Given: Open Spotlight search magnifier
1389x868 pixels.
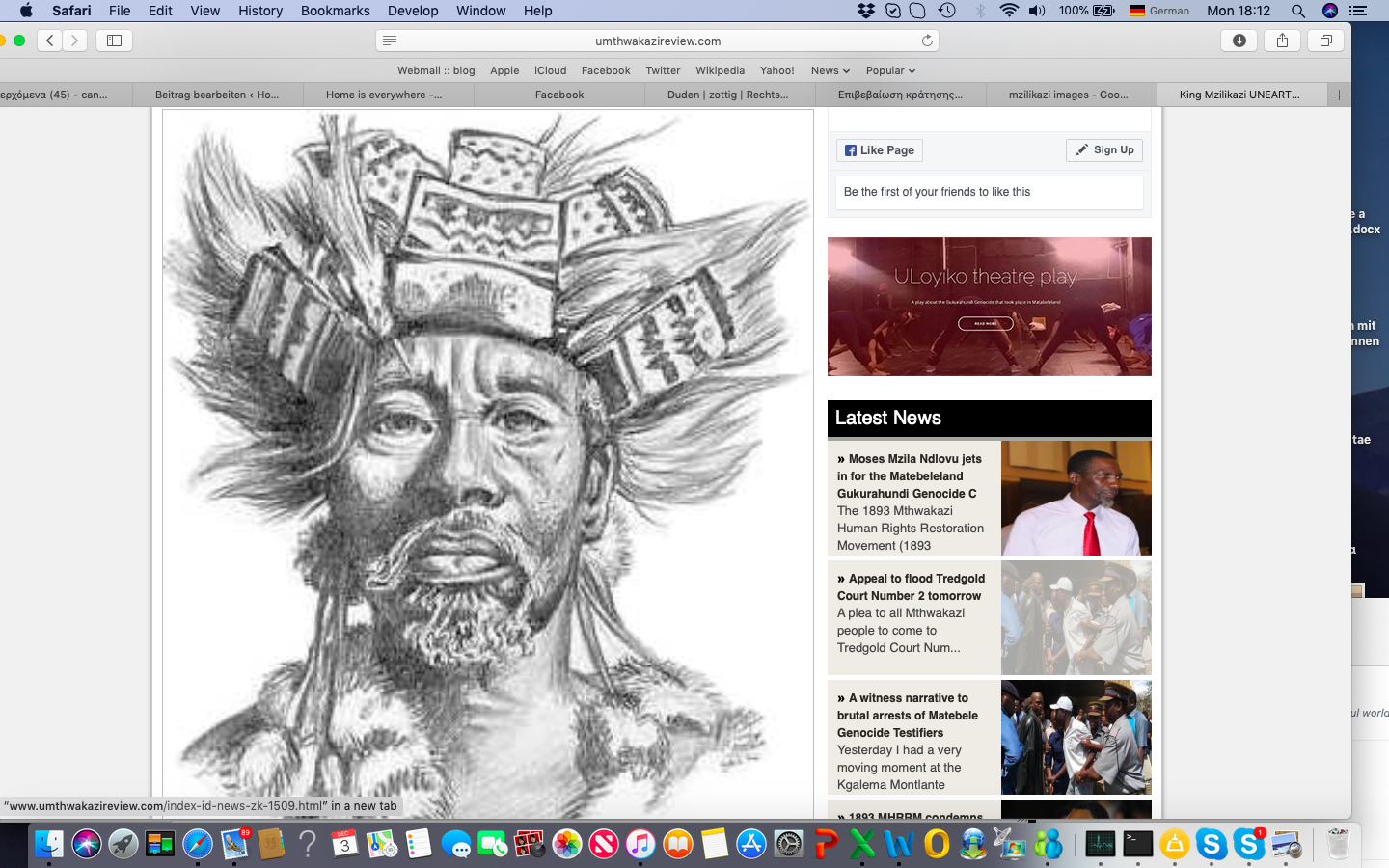Looking at the screenshot, I should pyautogui.click(x=1298, y=11).
